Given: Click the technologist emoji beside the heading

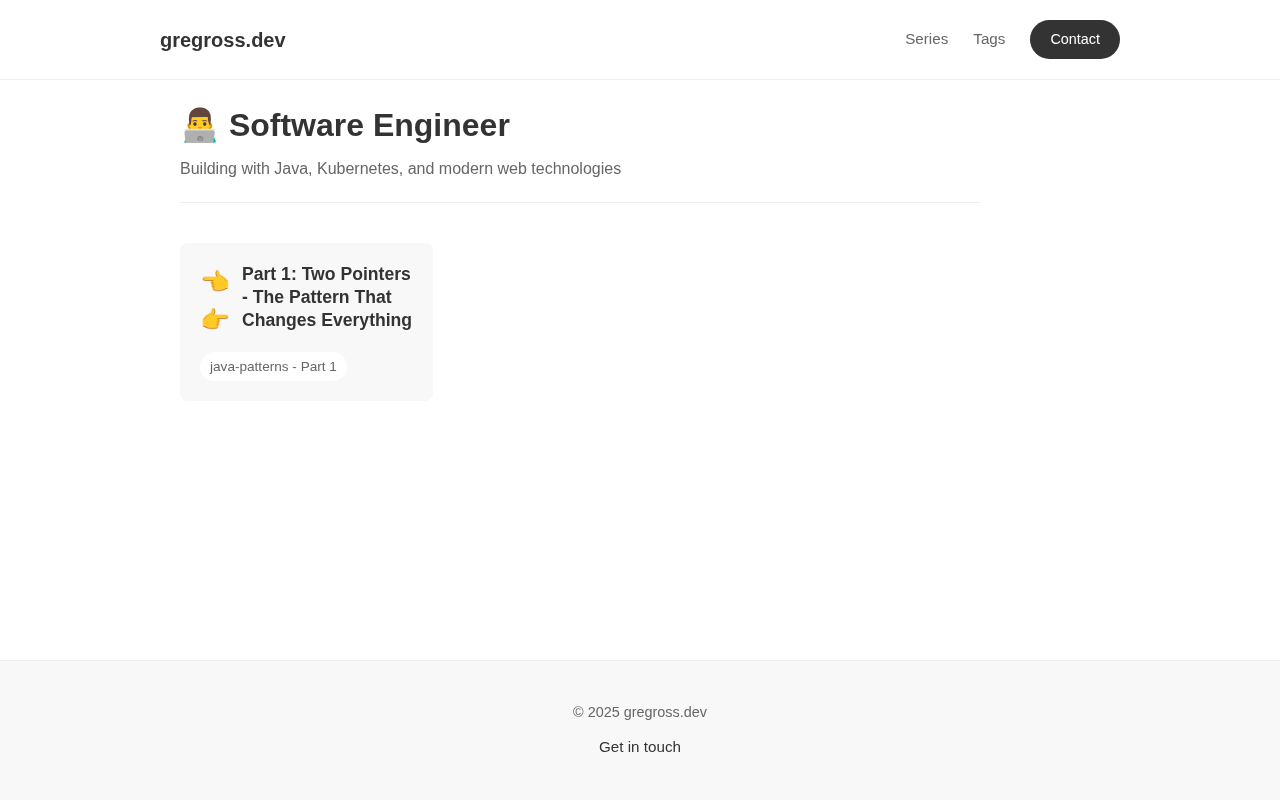Looking at the screenshot, I should pos(199,126).
